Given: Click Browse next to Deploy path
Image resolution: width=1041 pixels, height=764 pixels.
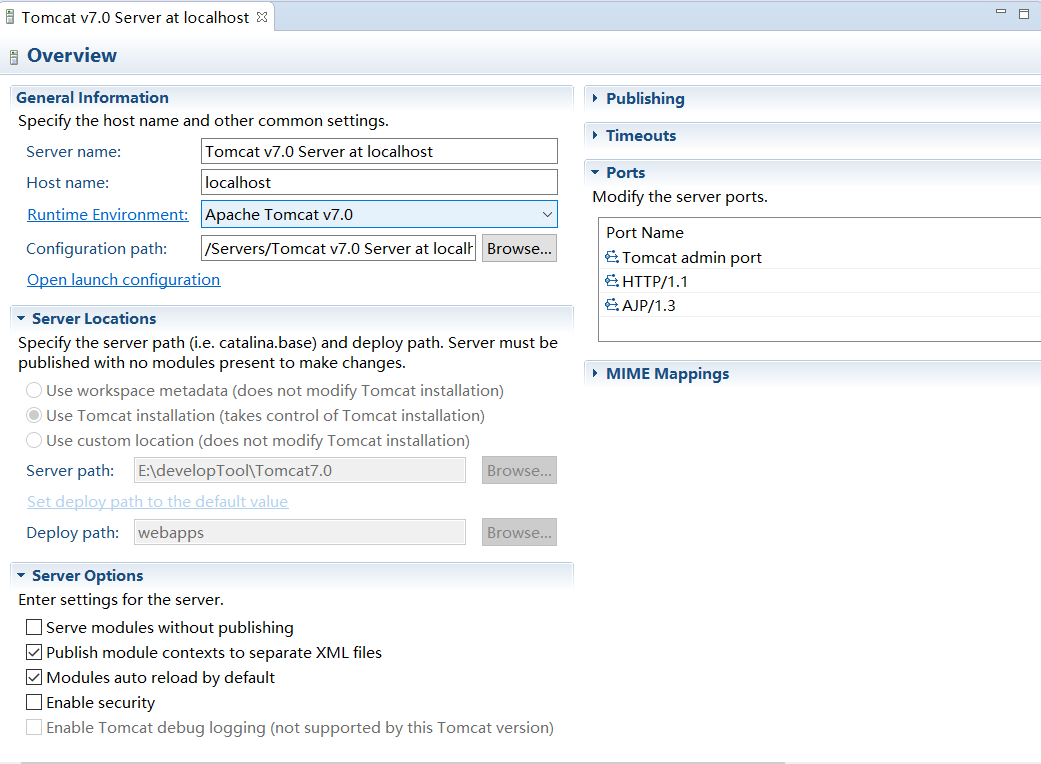Looking at the screenshot, I should point(519,532).
